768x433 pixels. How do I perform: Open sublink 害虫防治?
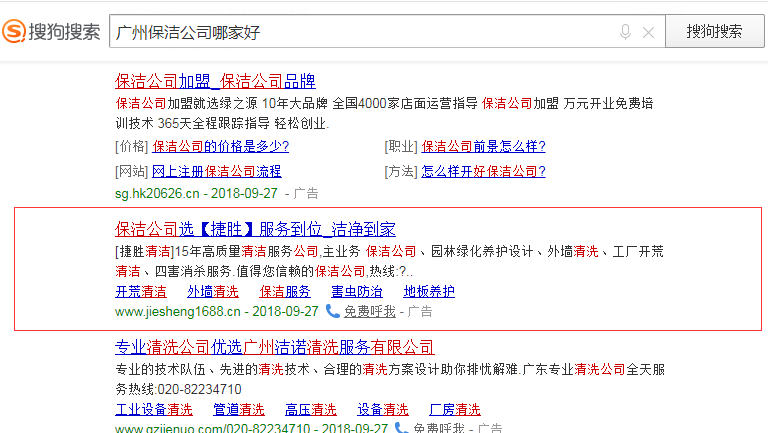[x=357, y=291]
